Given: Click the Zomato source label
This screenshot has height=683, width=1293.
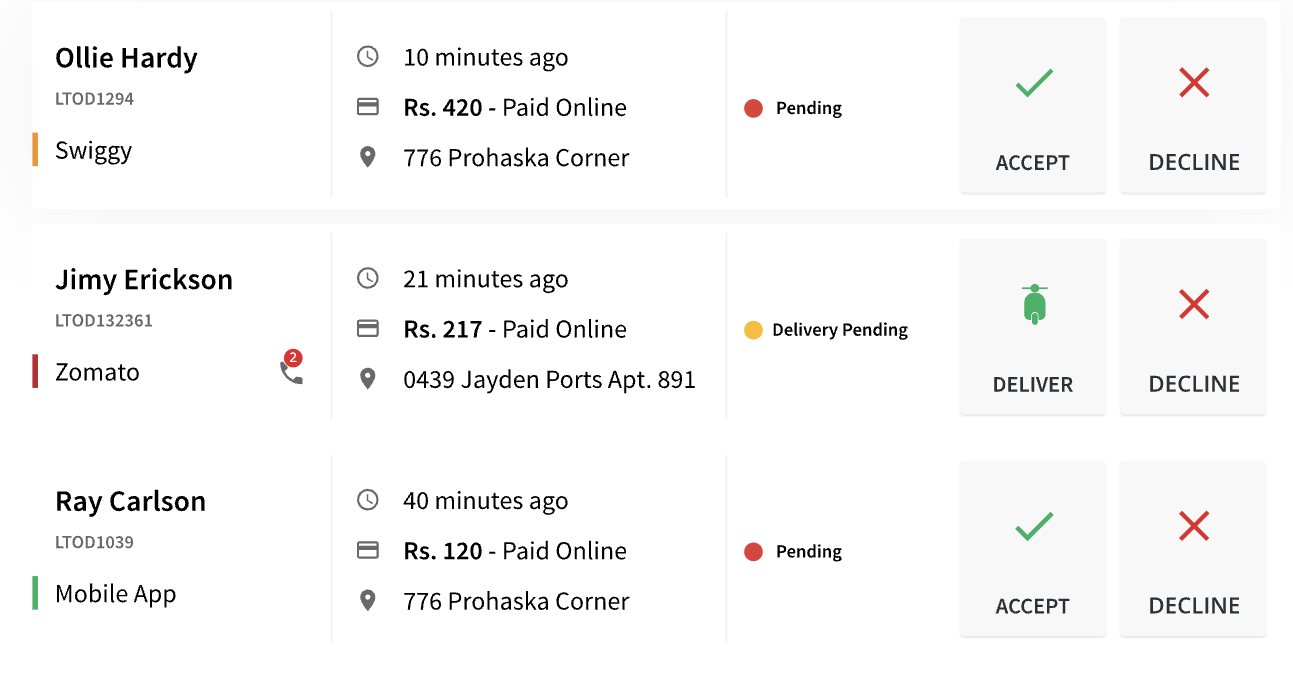Looking at the screenshot, I should click(97, 372).
